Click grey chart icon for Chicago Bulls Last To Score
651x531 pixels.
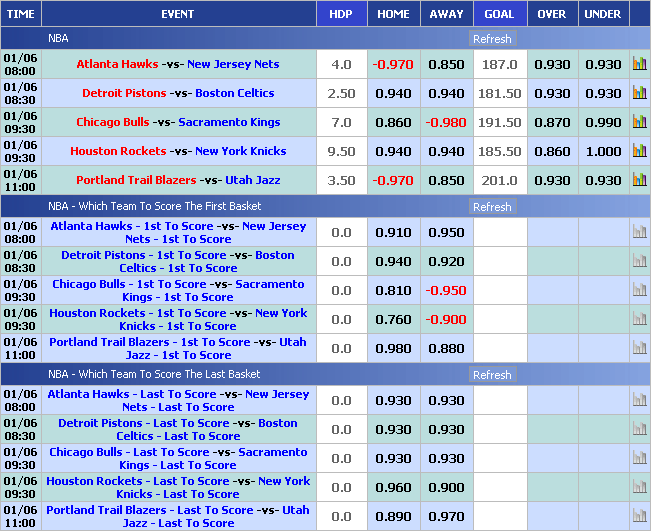(x=639, y=458)
